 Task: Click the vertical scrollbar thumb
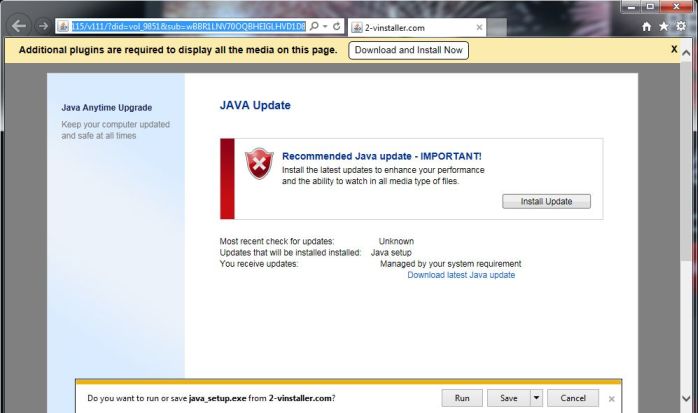[686, 162]
